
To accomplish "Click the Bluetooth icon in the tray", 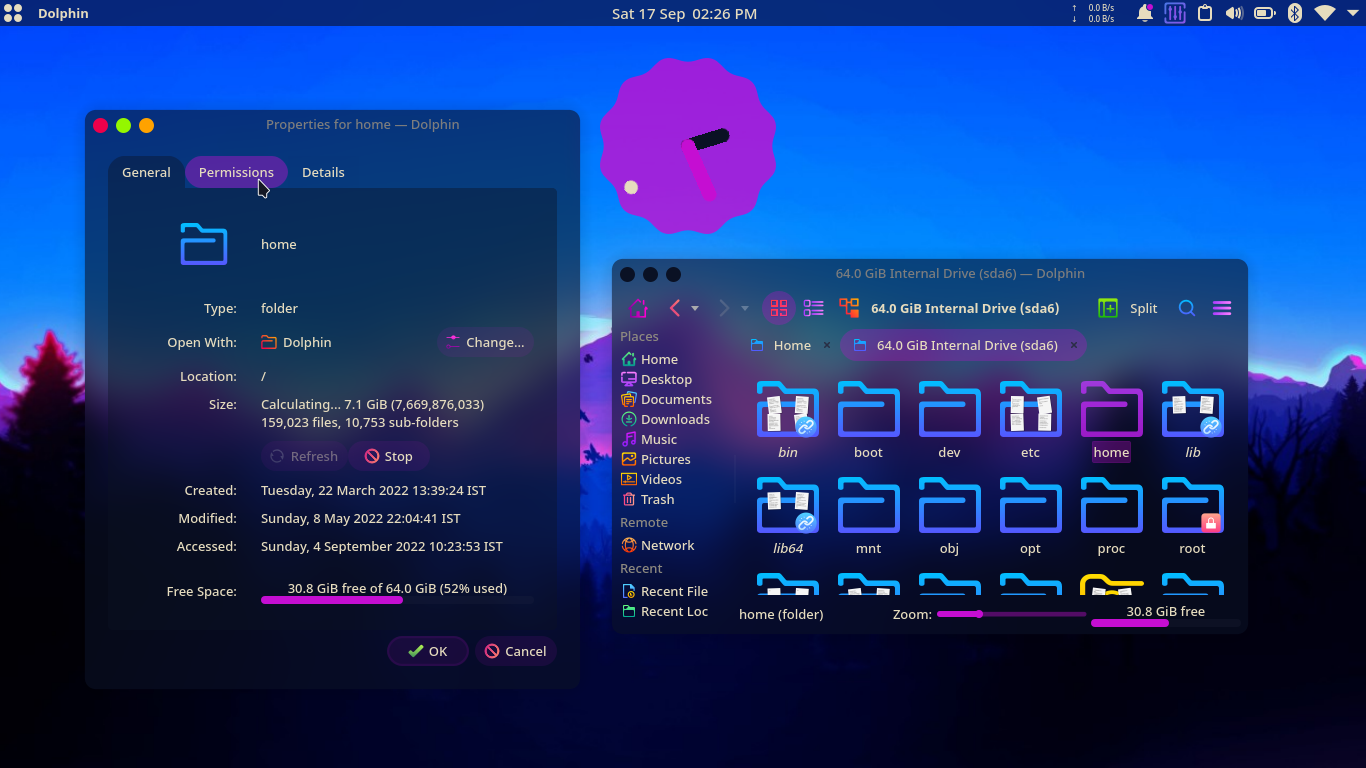I will 1294,13.
